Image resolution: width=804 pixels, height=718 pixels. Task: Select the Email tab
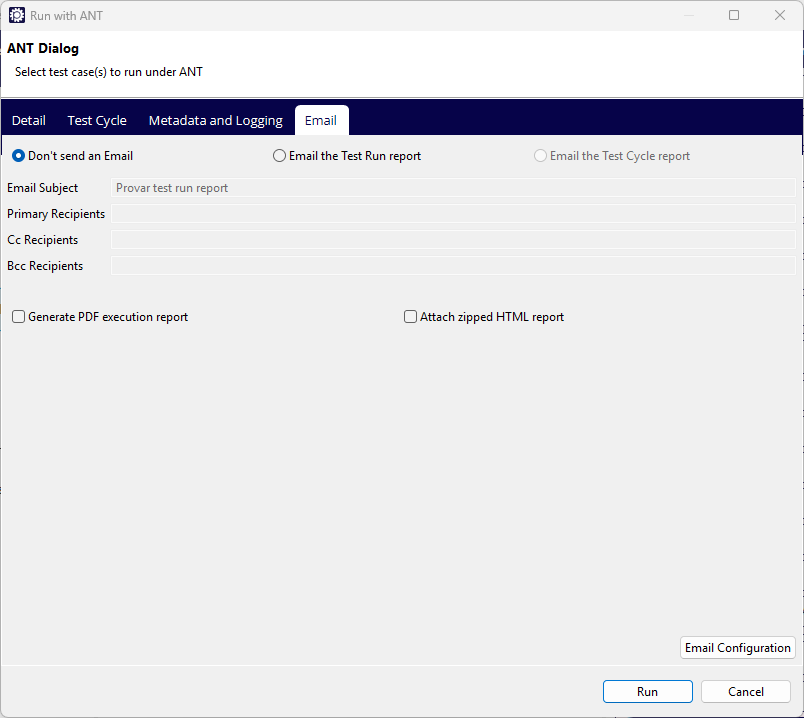(x=321, y=120)
